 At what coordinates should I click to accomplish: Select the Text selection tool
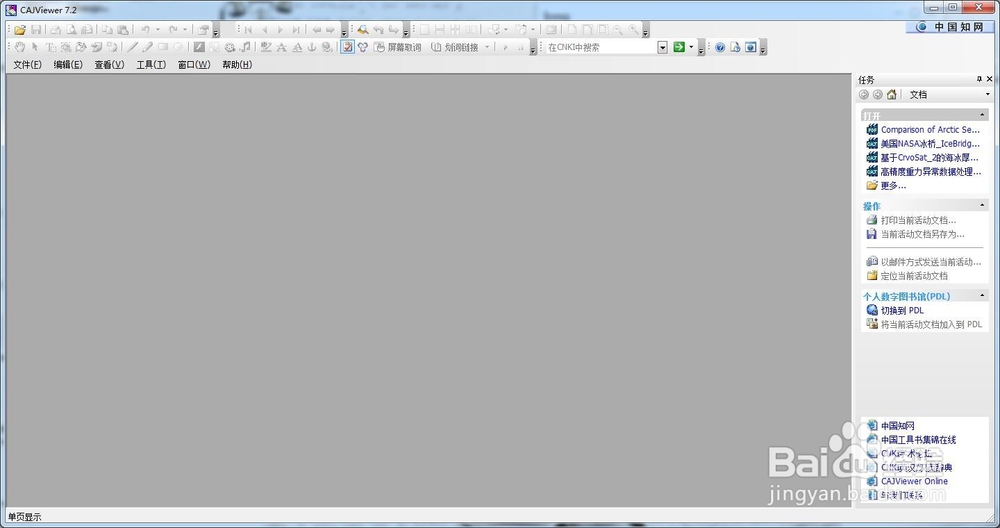(50, 47)
